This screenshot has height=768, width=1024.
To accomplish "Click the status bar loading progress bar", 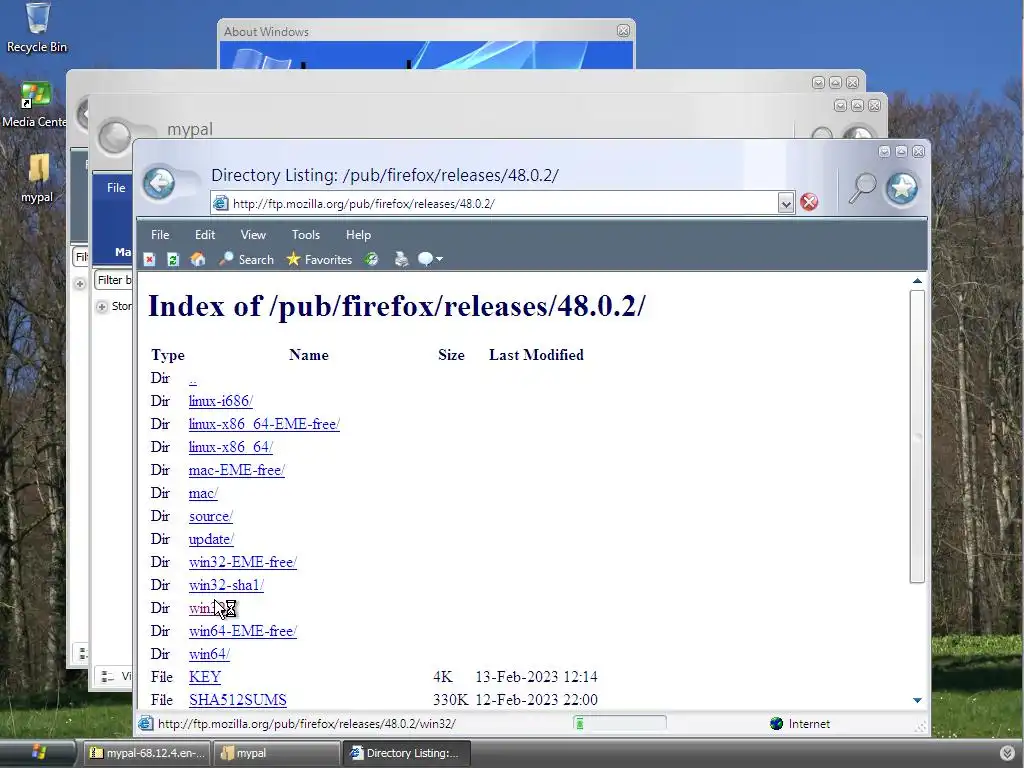I will [620, 723].
